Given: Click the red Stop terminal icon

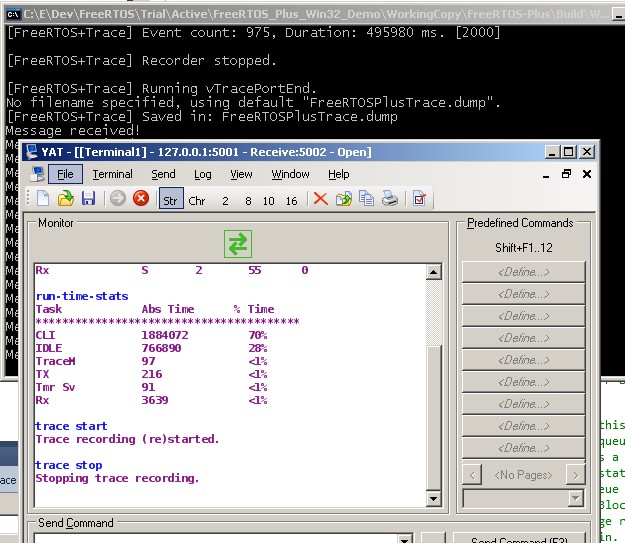Looking at the screenshot, I should (x=141, y=199).
